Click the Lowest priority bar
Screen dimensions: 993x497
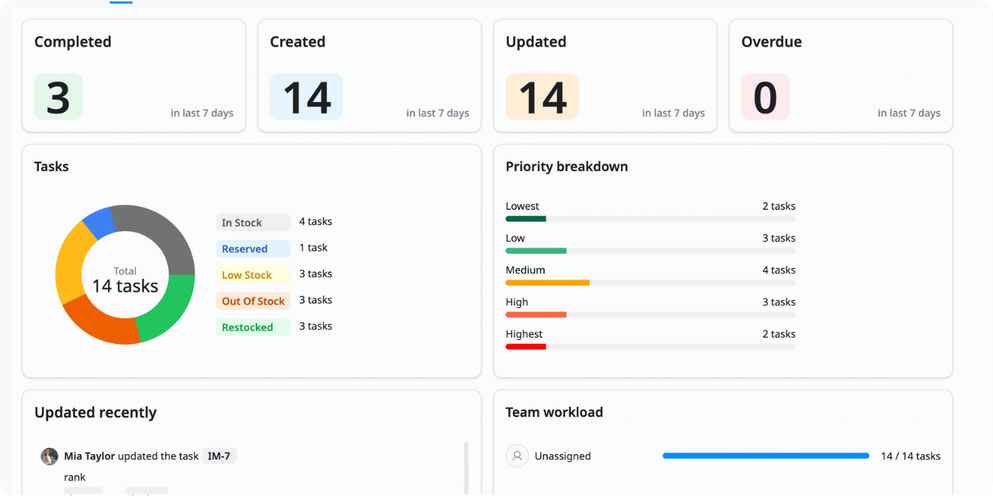click(650, 218)
